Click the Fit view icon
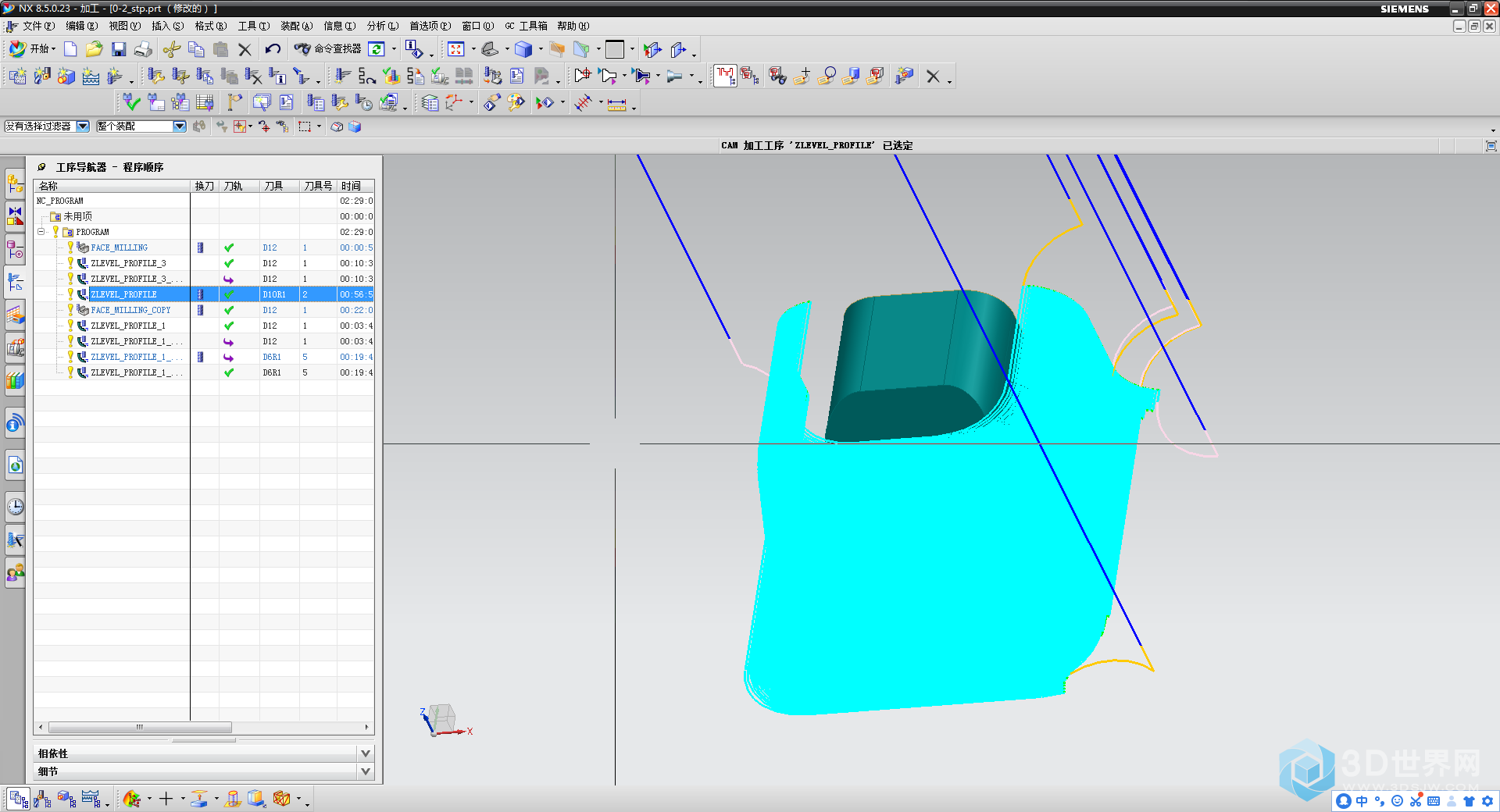The image size is (1500, 812). tap(456, 49)
